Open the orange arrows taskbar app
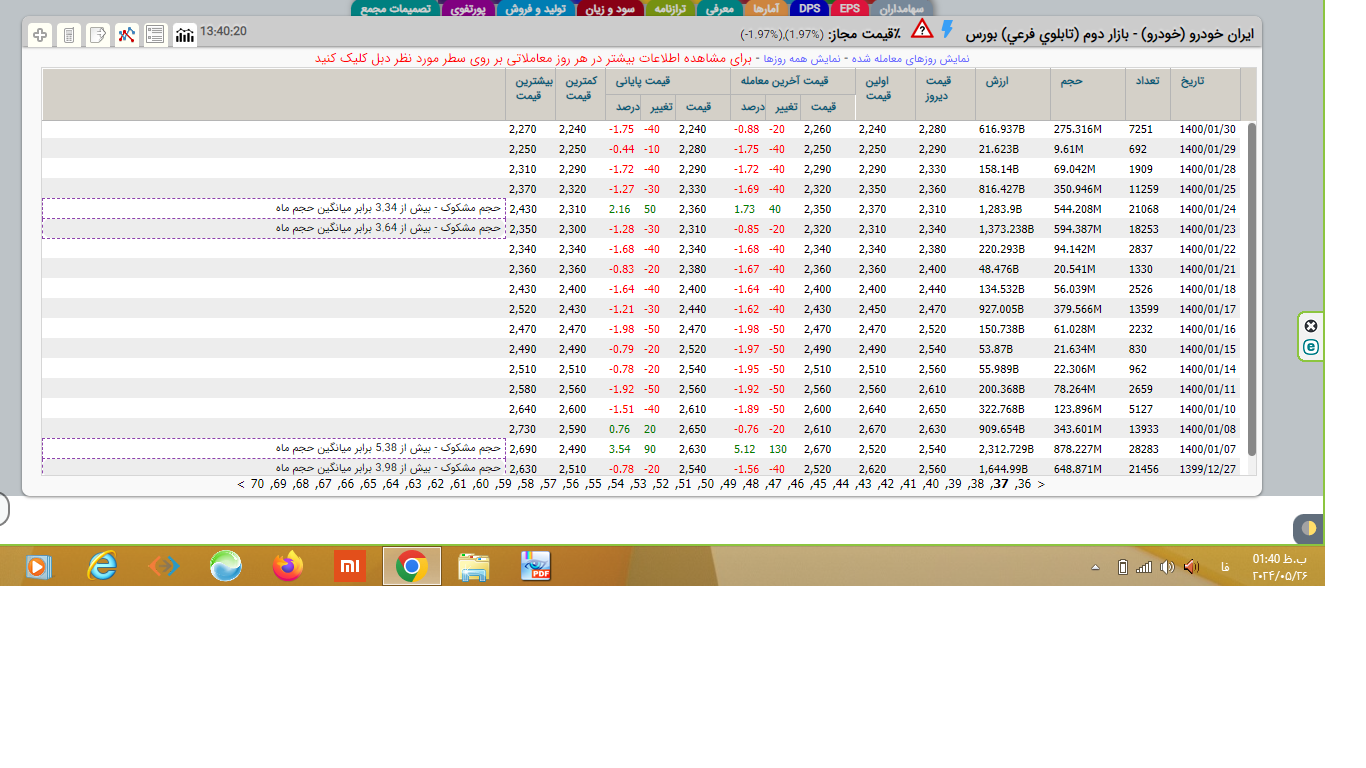This screenshot has height=768, width=1366. point(164,567)
